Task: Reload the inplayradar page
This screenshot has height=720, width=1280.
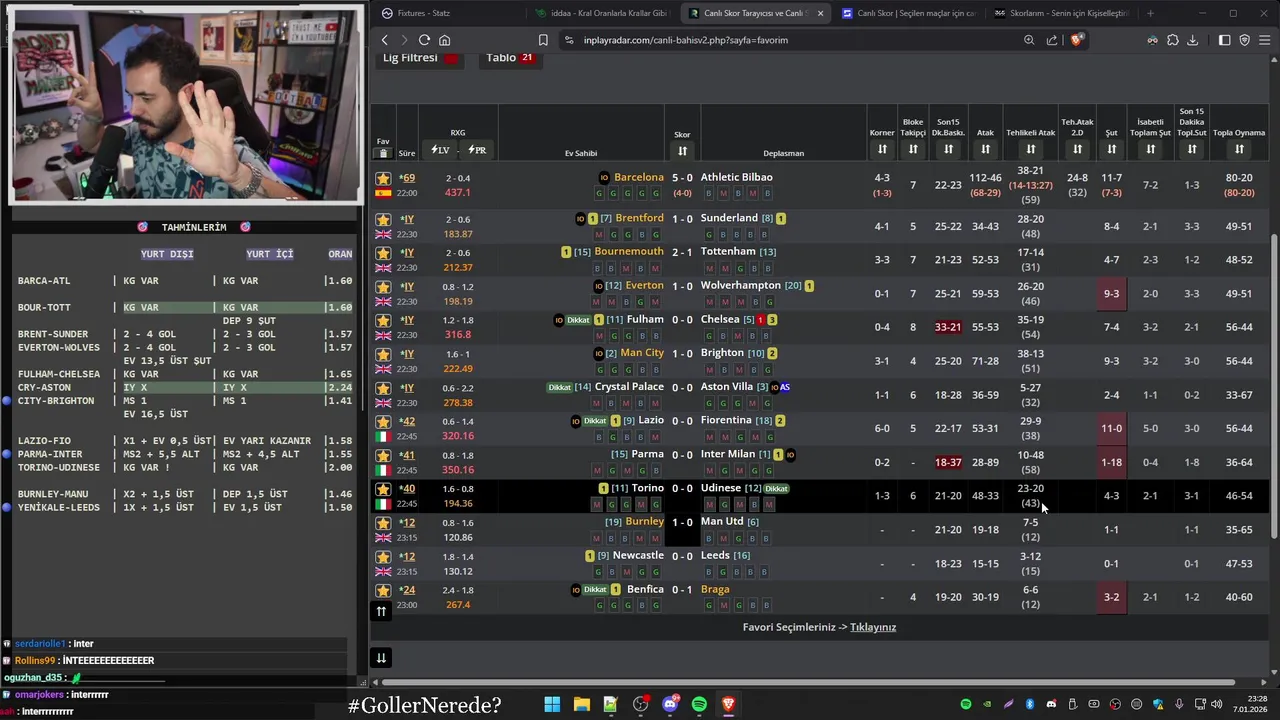Action: 424,40
